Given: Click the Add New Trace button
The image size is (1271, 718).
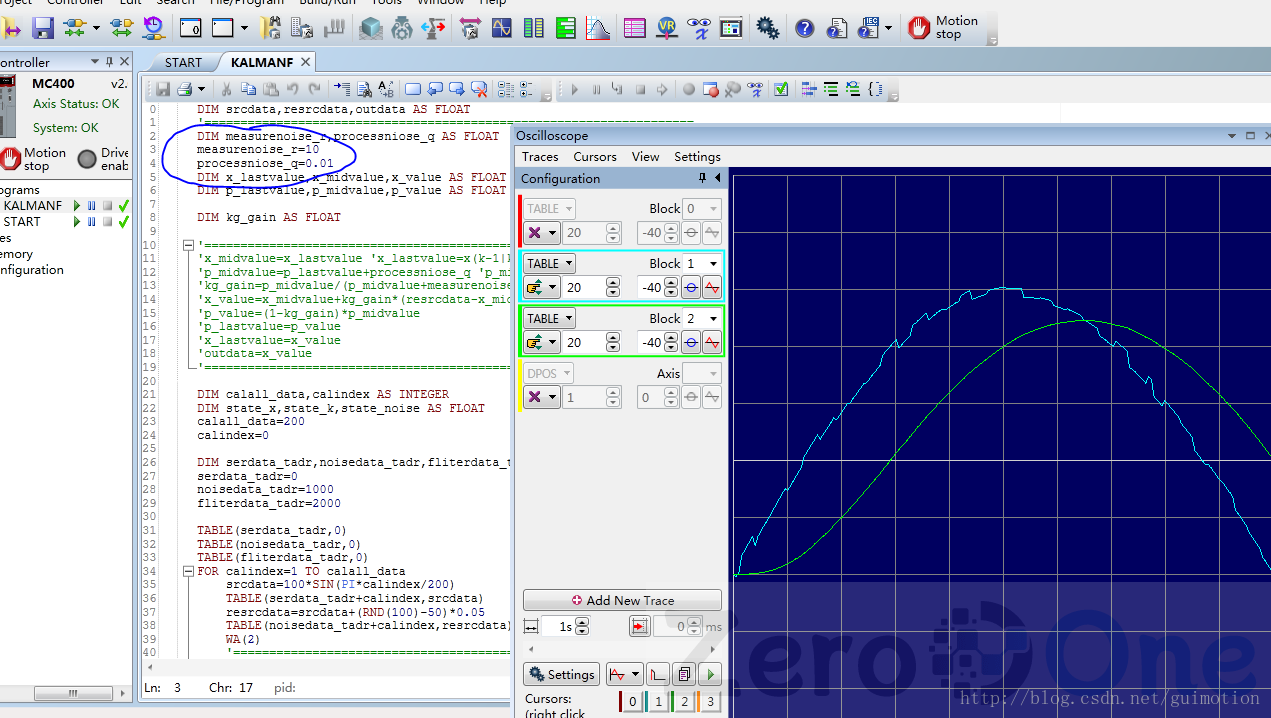Looking at the screenshot, I should tap(622, 600).
